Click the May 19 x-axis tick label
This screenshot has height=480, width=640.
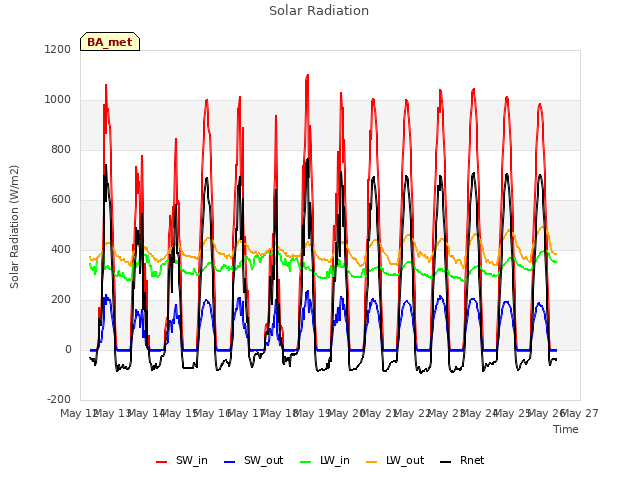tap(313, 413)
